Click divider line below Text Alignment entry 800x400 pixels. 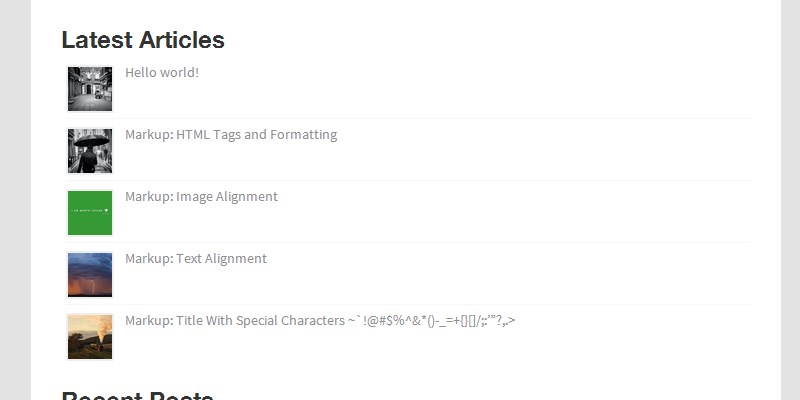pos(430,304)
